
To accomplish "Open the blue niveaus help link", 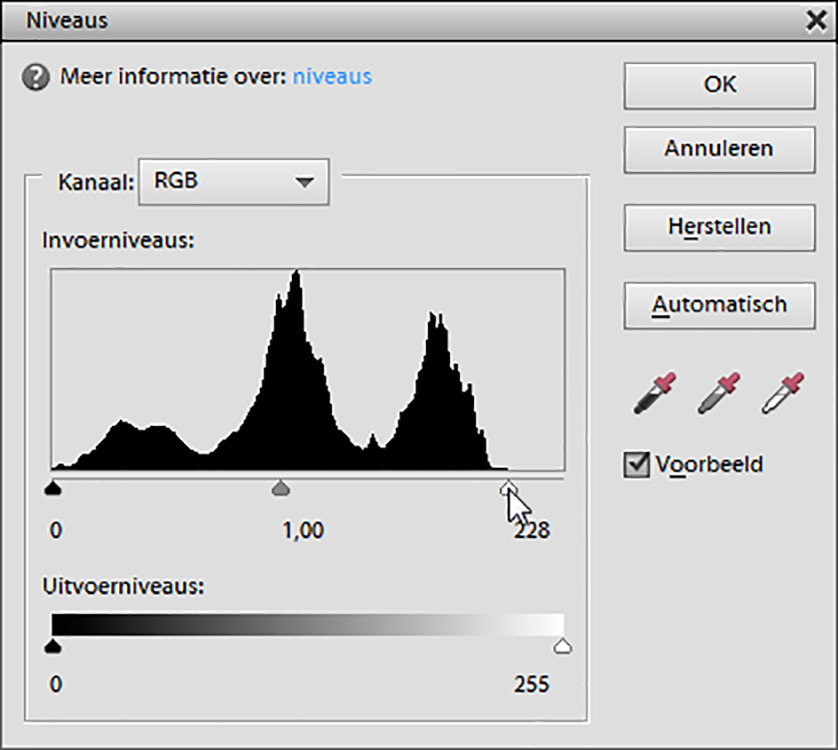I will coord(332,77).
